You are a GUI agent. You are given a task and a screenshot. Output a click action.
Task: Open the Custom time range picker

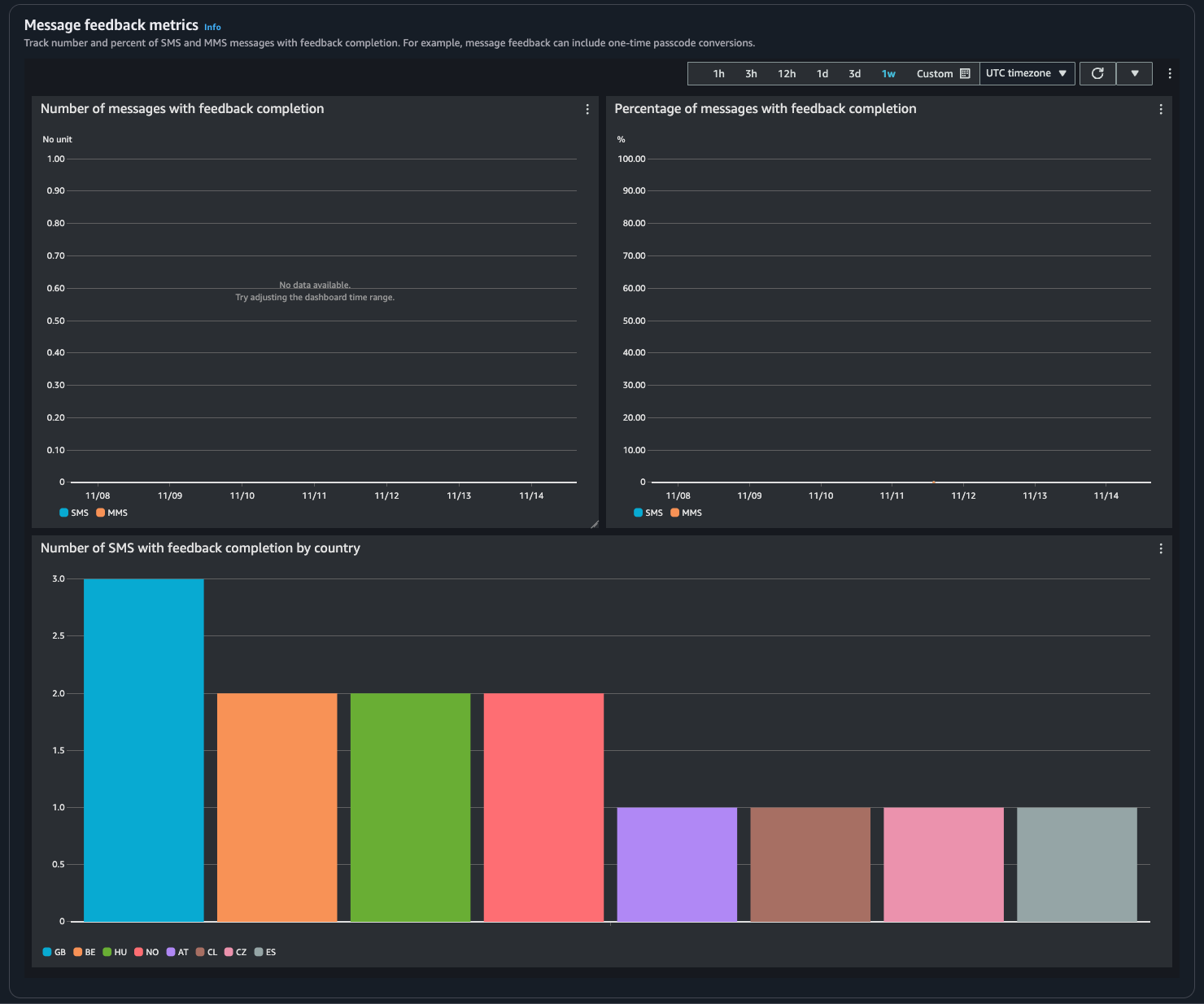point(934,74)
